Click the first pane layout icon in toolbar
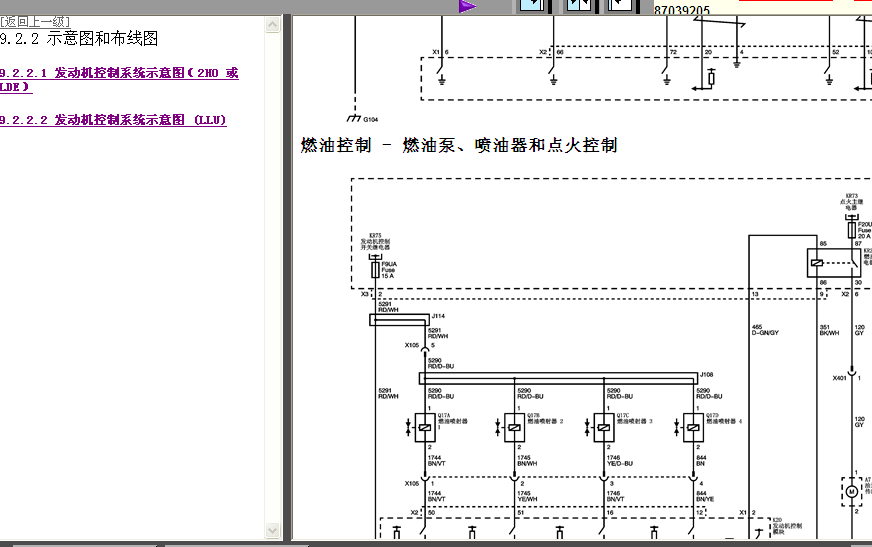This screenshot has height=547, width=872. coord(531,6)
